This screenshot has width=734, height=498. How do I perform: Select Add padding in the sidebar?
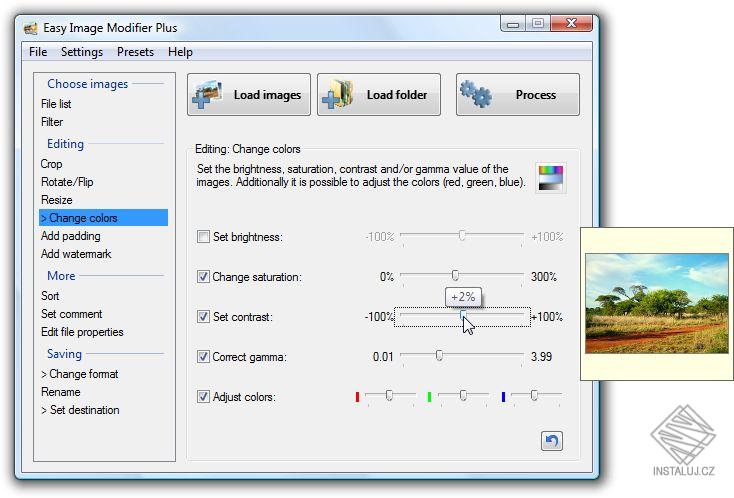tap(71, 236)
